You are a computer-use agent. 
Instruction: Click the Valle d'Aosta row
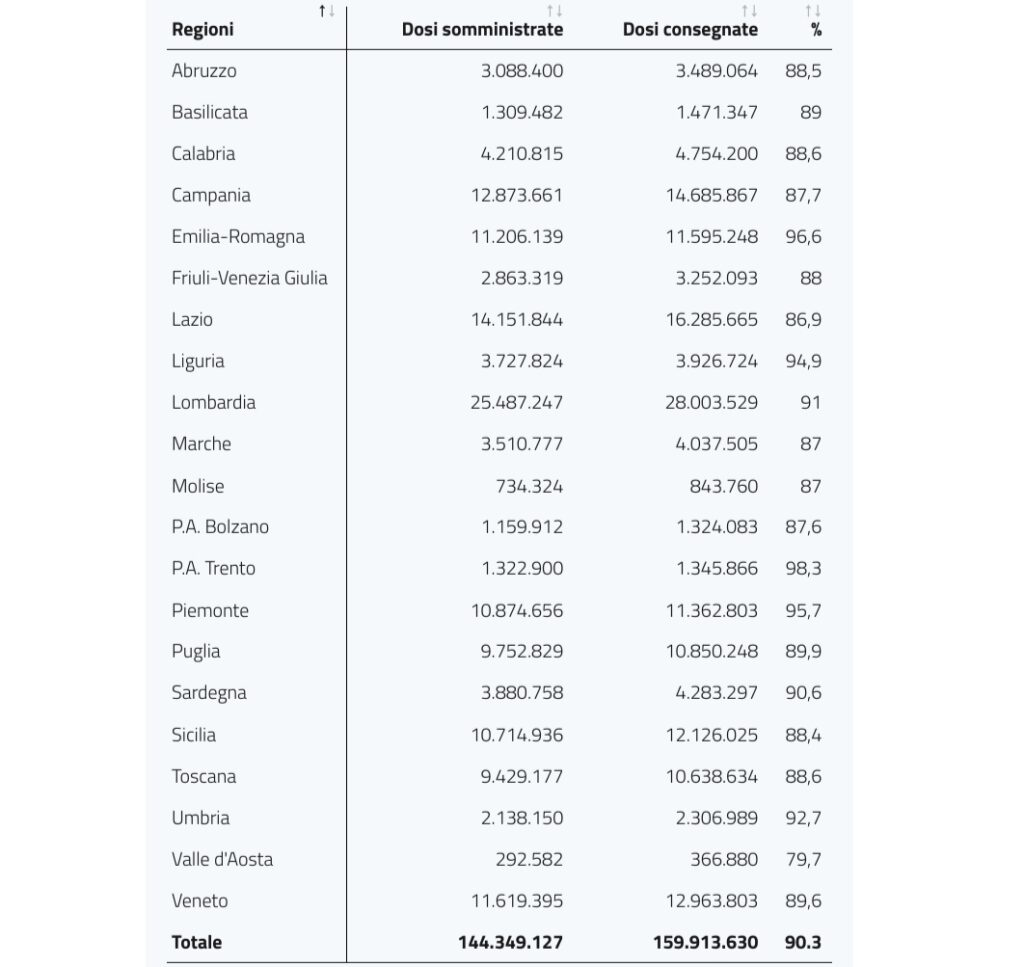500,859
